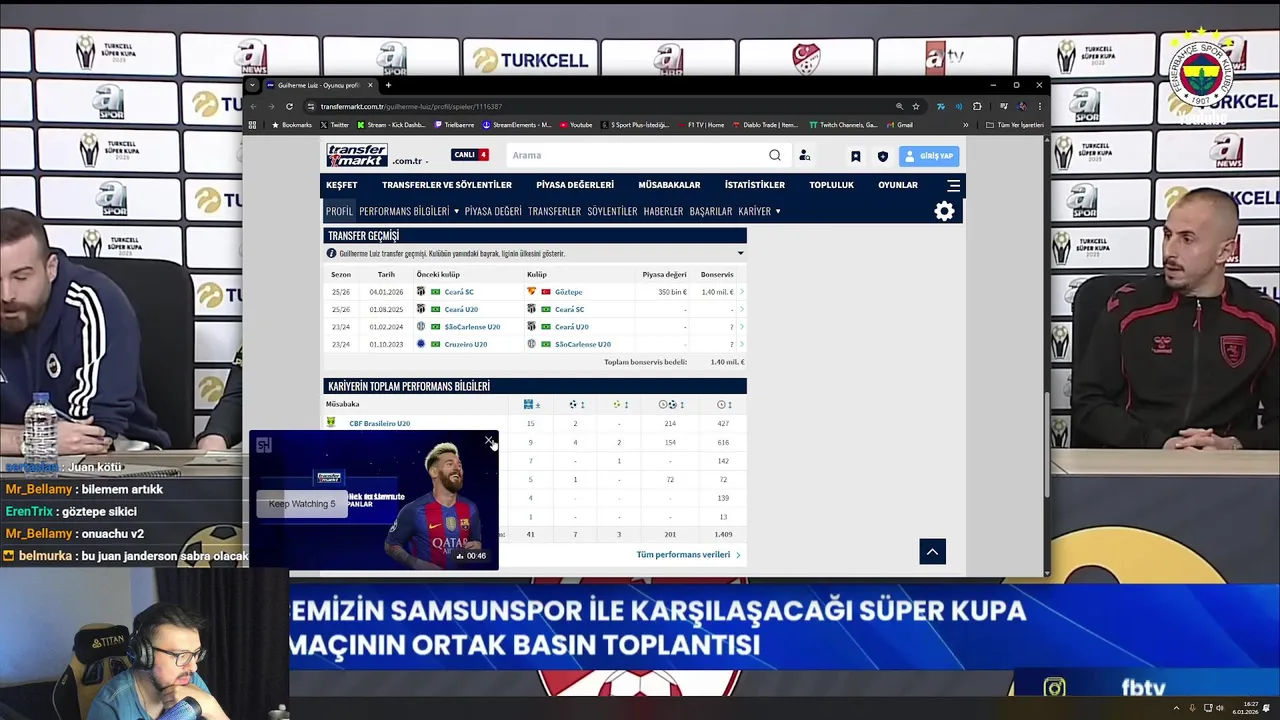Click the site info icon beside the URL

310,106
